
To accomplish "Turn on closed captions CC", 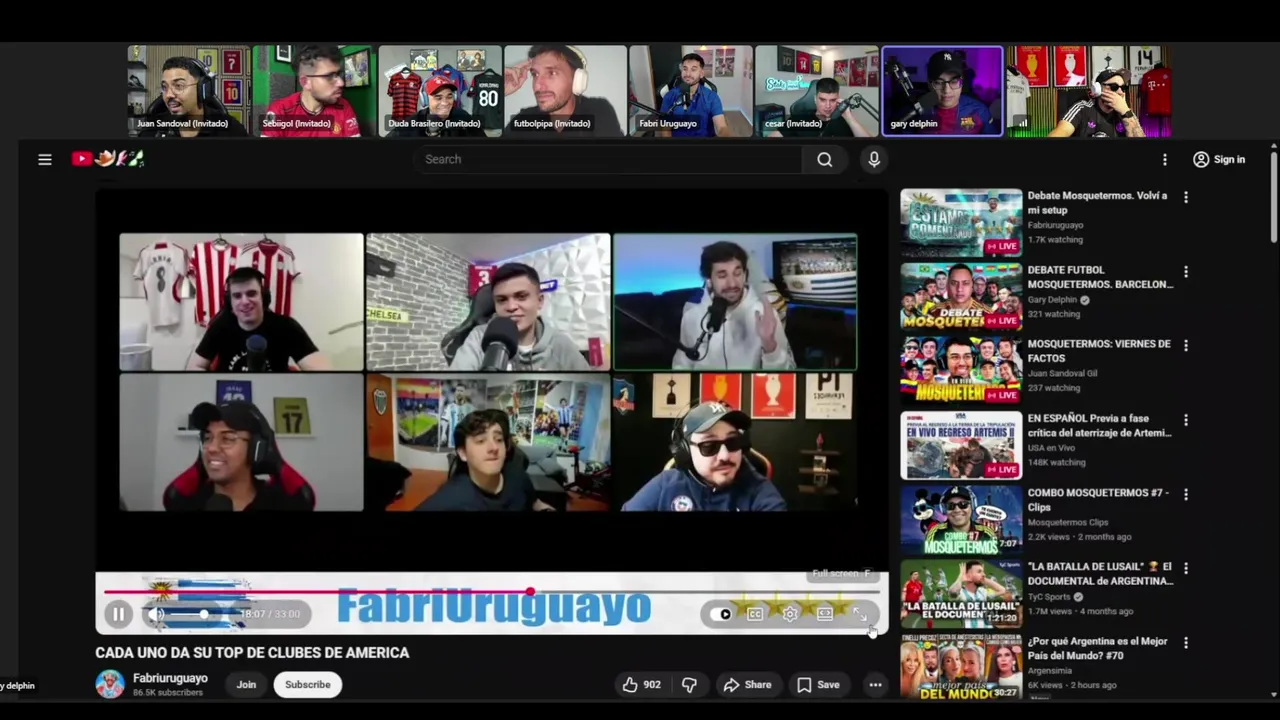I will tap(755, 614).
